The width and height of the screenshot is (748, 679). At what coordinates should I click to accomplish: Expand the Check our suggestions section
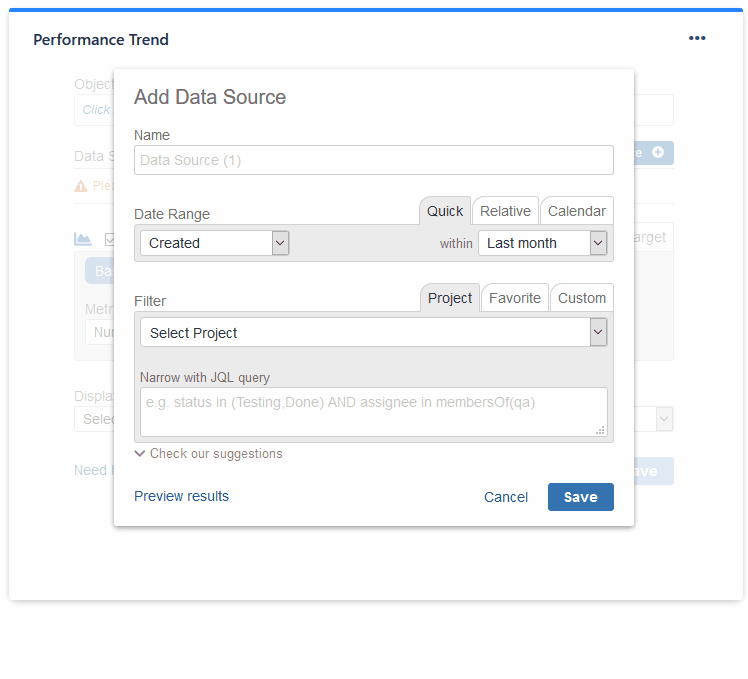(x=209, y=454)
